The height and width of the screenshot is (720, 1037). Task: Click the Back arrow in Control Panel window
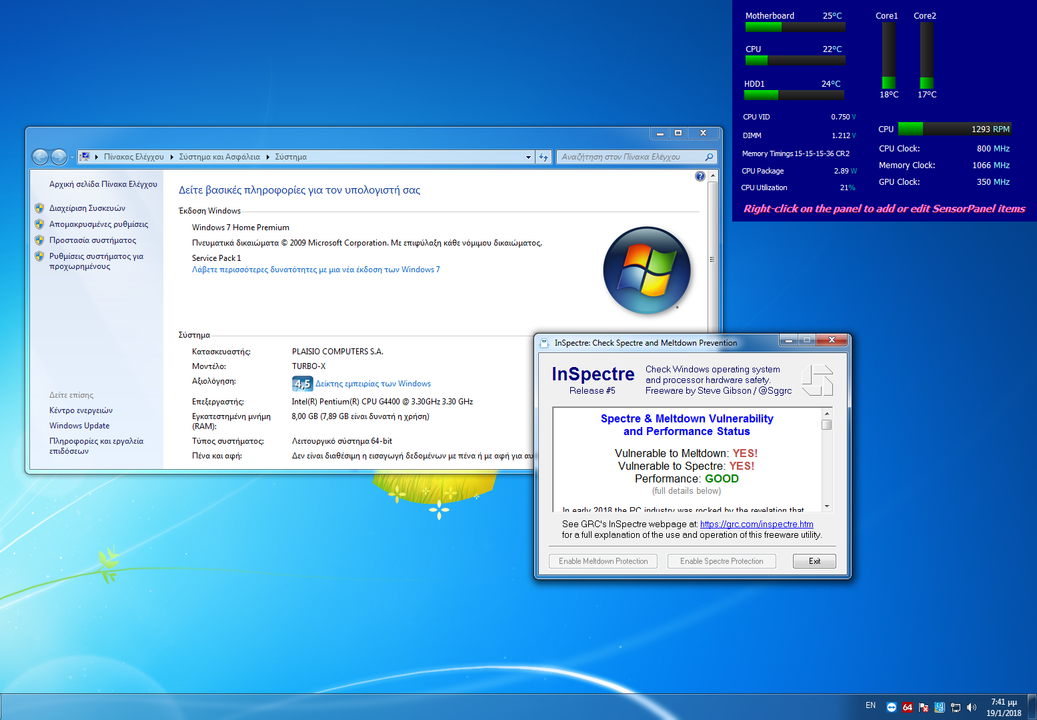click(40, 157)
